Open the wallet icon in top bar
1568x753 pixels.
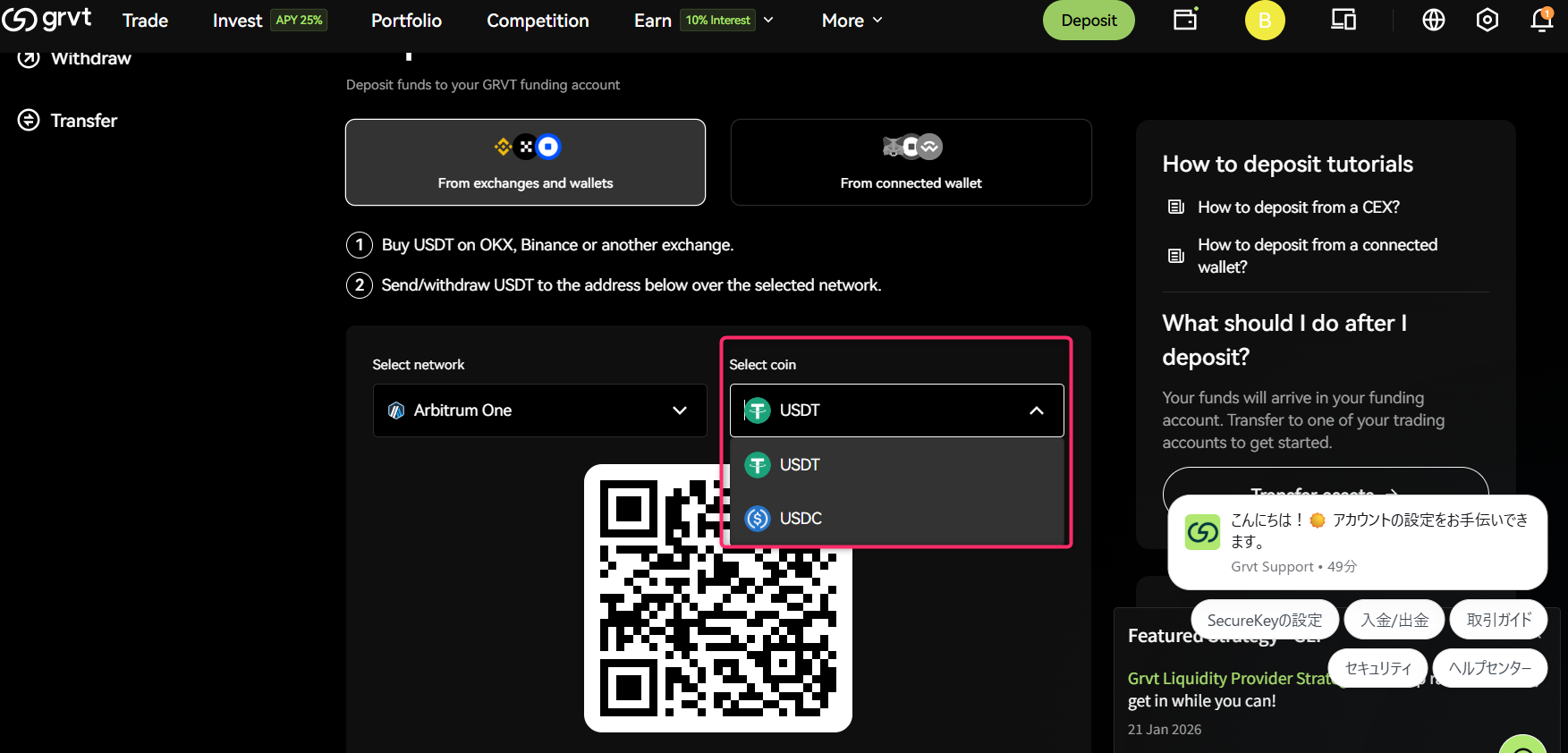click(1185, 20)
